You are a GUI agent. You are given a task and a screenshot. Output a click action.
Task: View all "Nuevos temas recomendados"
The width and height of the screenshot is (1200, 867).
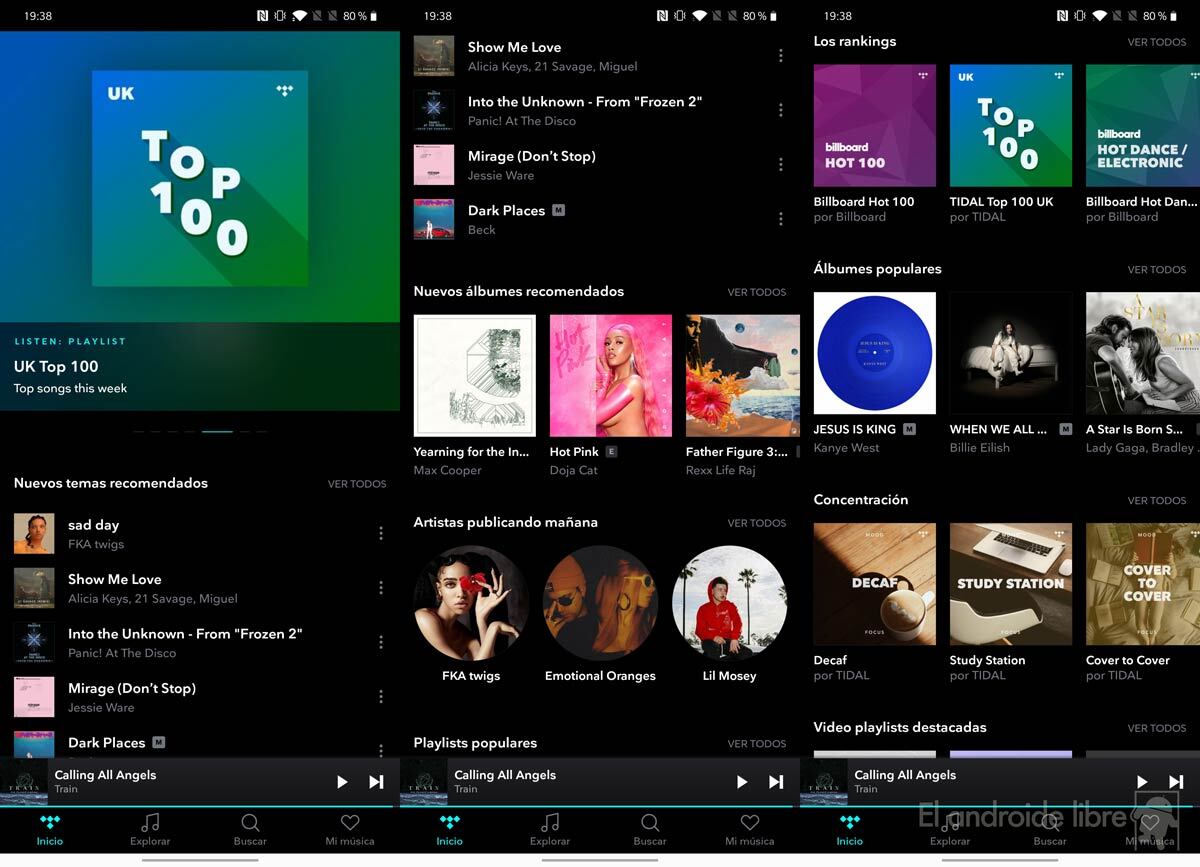357,484
